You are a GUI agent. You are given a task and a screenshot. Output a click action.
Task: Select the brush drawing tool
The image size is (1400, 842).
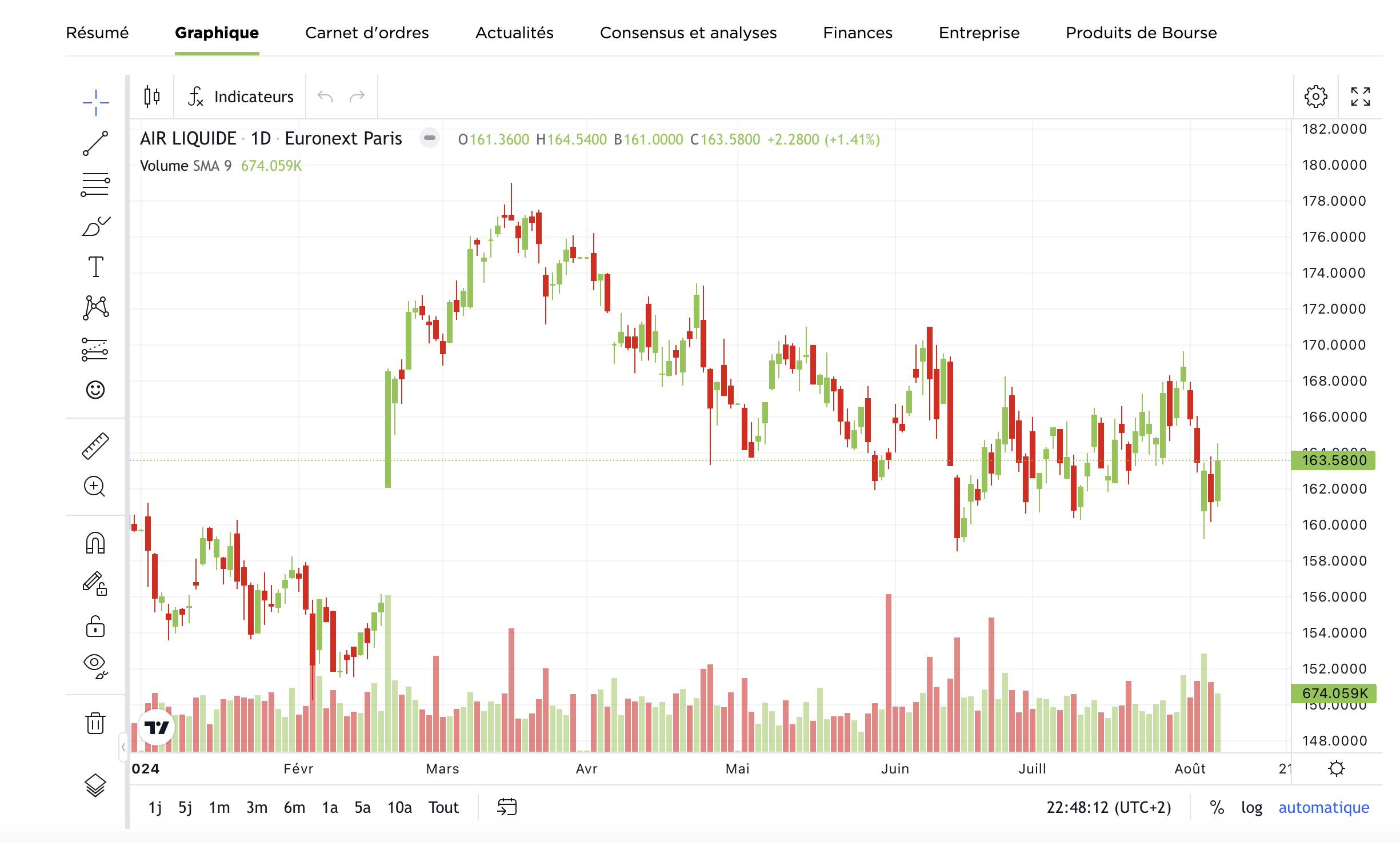pos(95,227)
